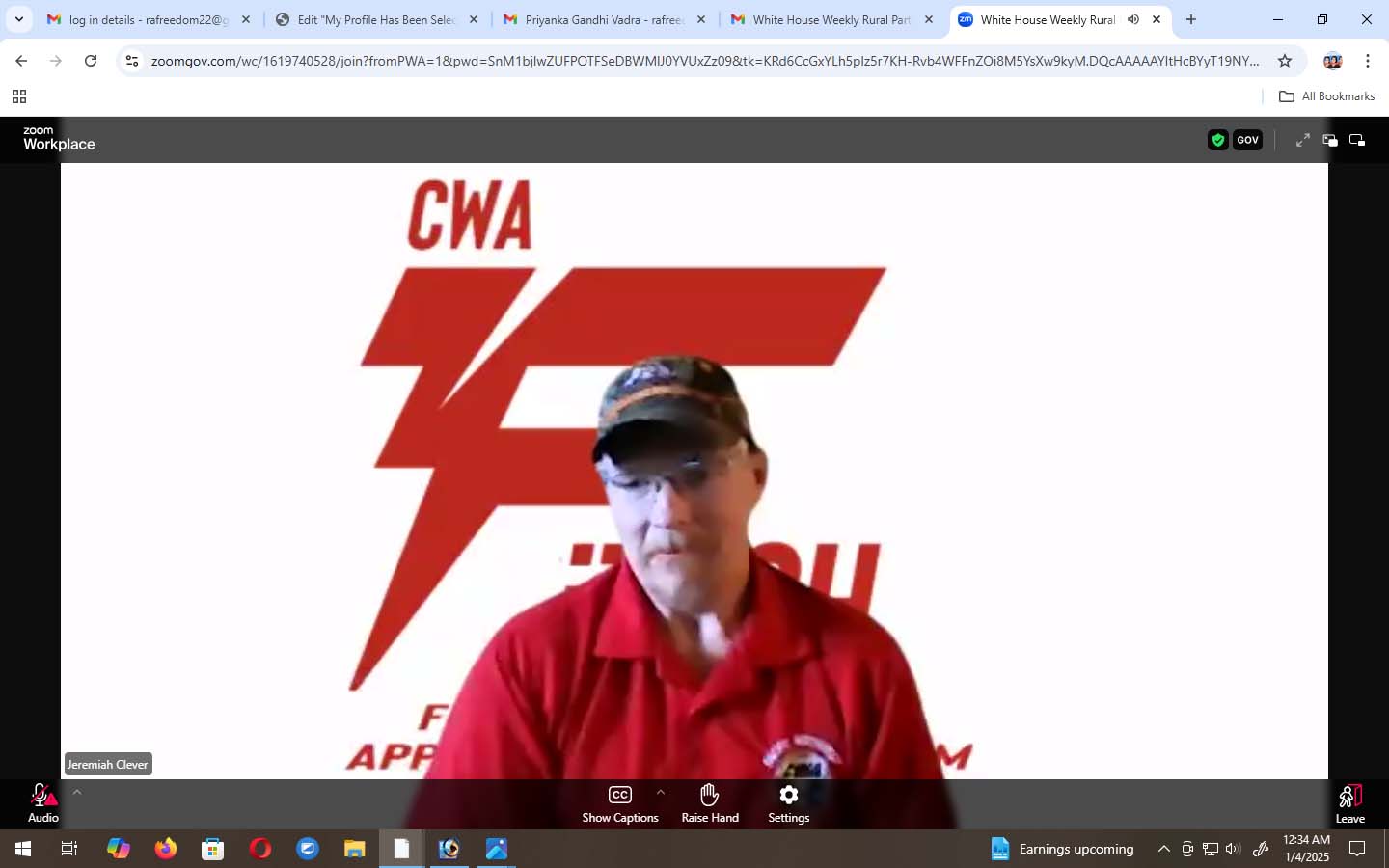Viewport: 1389px width, 868px height.
Task: Open the Chrome three-dot menu
Action: click(x=1368, y=61)
